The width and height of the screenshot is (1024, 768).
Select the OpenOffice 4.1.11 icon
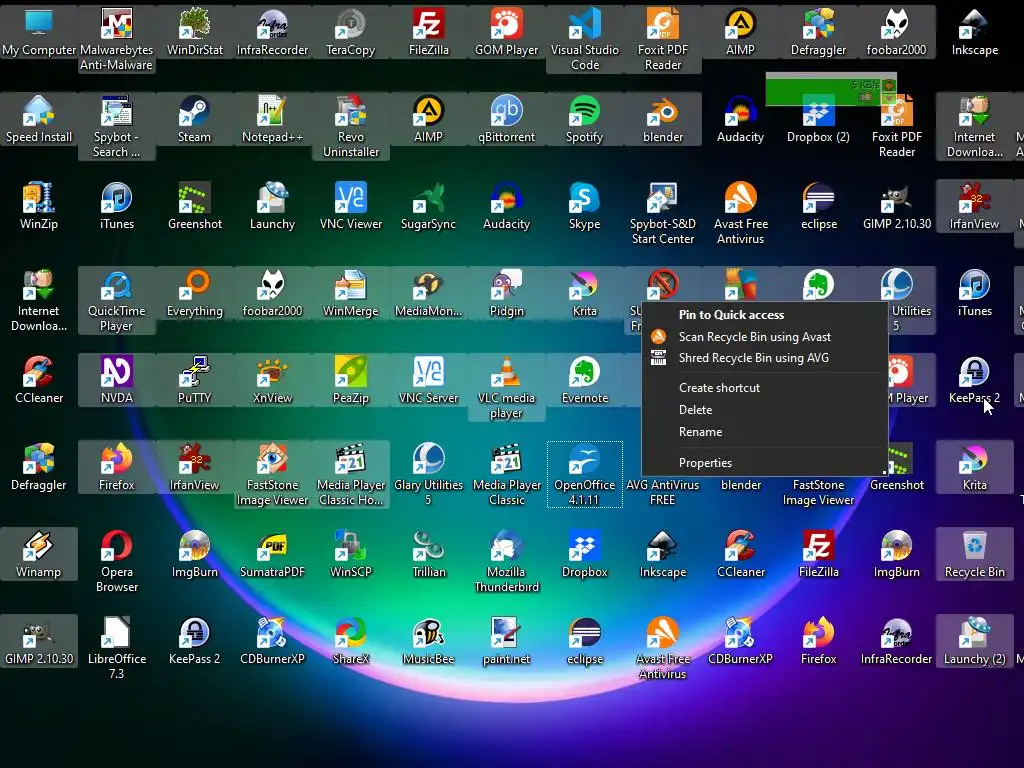584,474
